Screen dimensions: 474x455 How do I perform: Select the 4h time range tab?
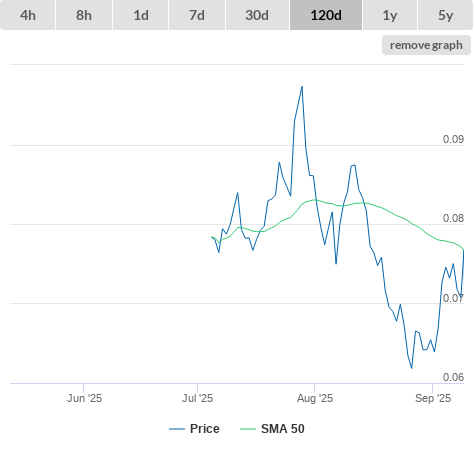pyautogui.click(x=28, y=15)
